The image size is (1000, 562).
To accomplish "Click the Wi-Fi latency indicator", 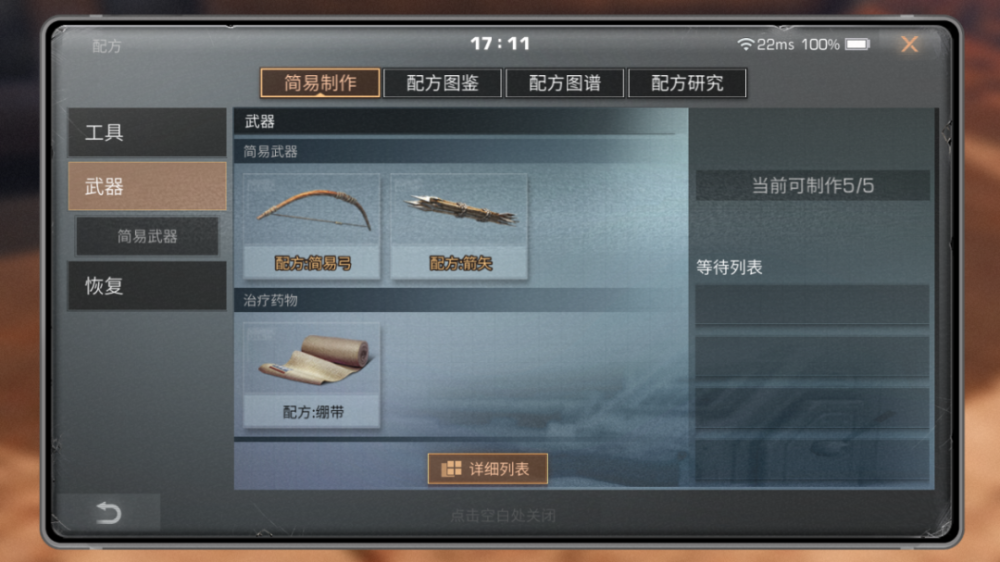I will pyautogui.click(x=765, y=45).
